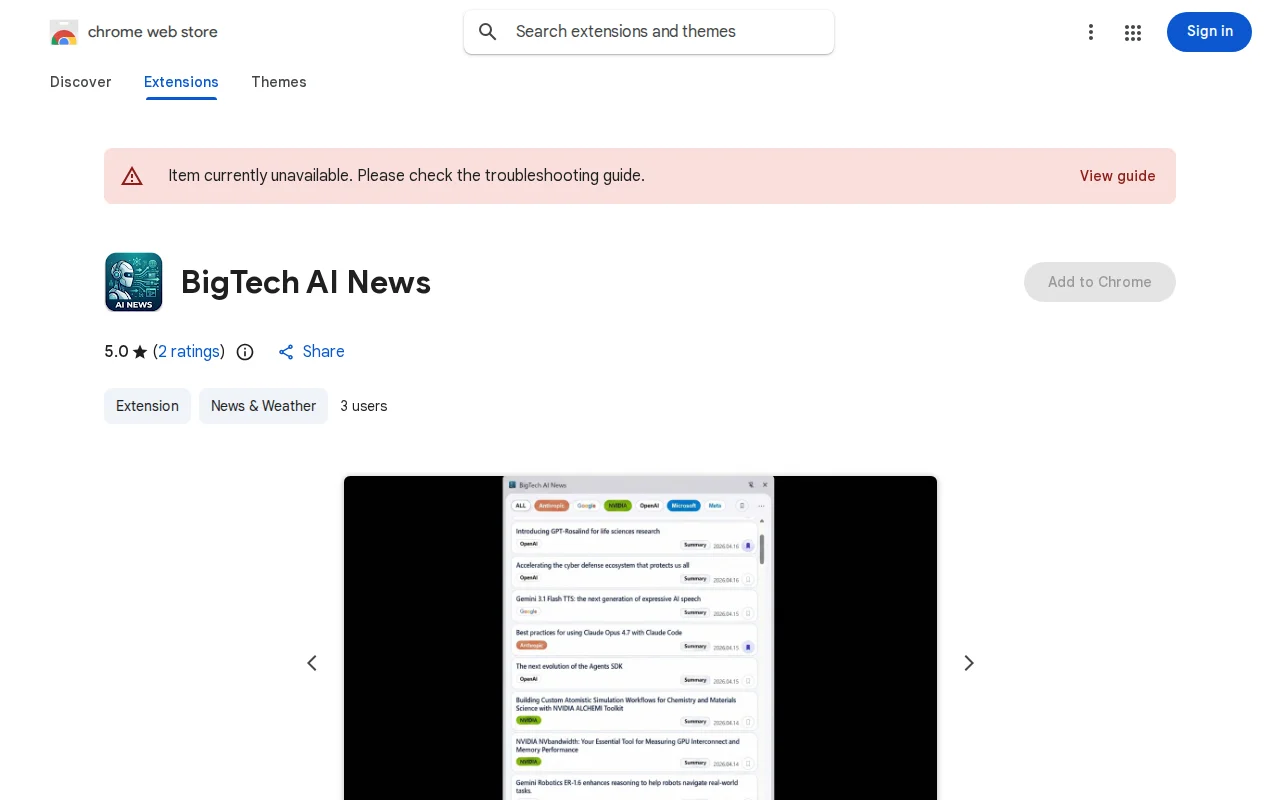Image resolution: width=1280 pixels, height=800 pixels.
Task: Go to next screenshot with right chevron
Action: (x=968, y=663)
